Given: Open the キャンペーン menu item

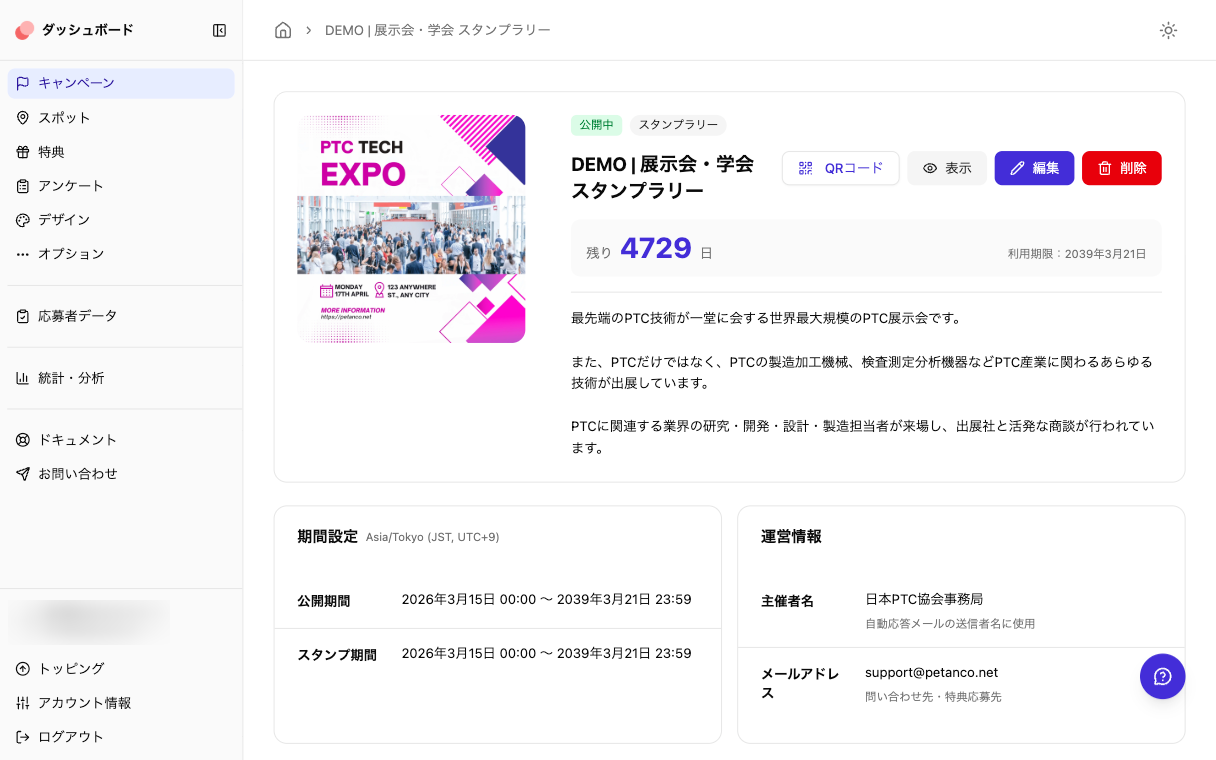Looking at the screenshot, I should [121, 83].
